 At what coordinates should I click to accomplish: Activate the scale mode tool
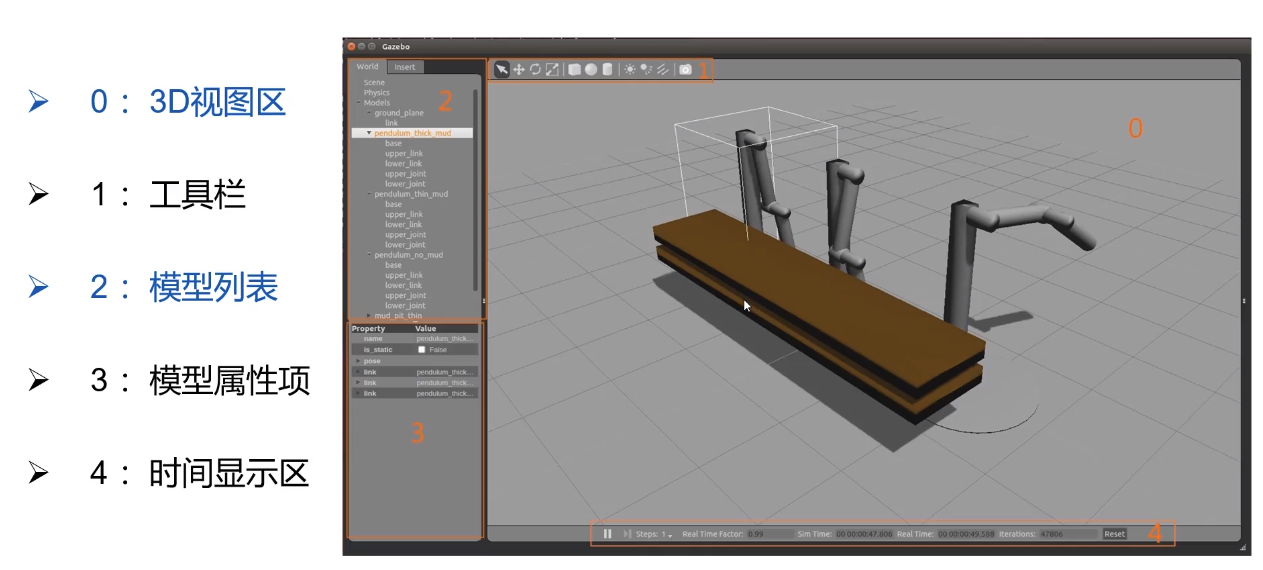coord(552,69)
